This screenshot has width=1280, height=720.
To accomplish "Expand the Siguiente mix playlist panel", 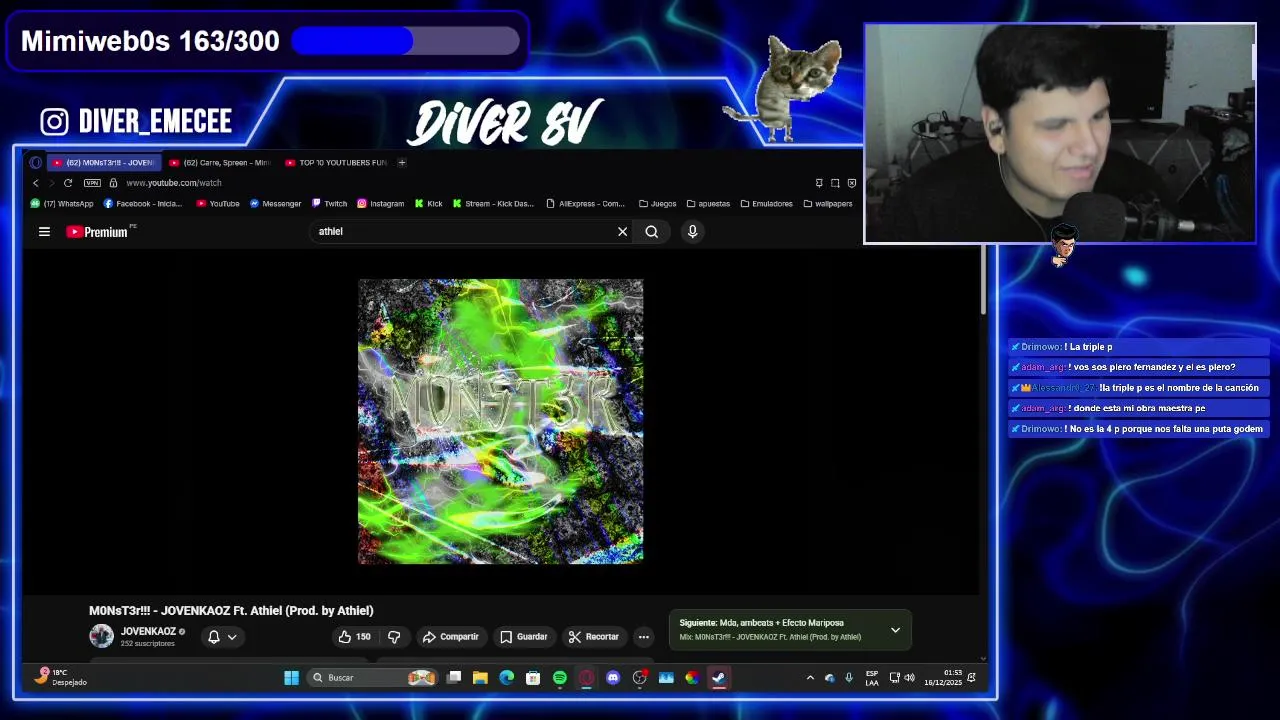I will tap(895, 630).
